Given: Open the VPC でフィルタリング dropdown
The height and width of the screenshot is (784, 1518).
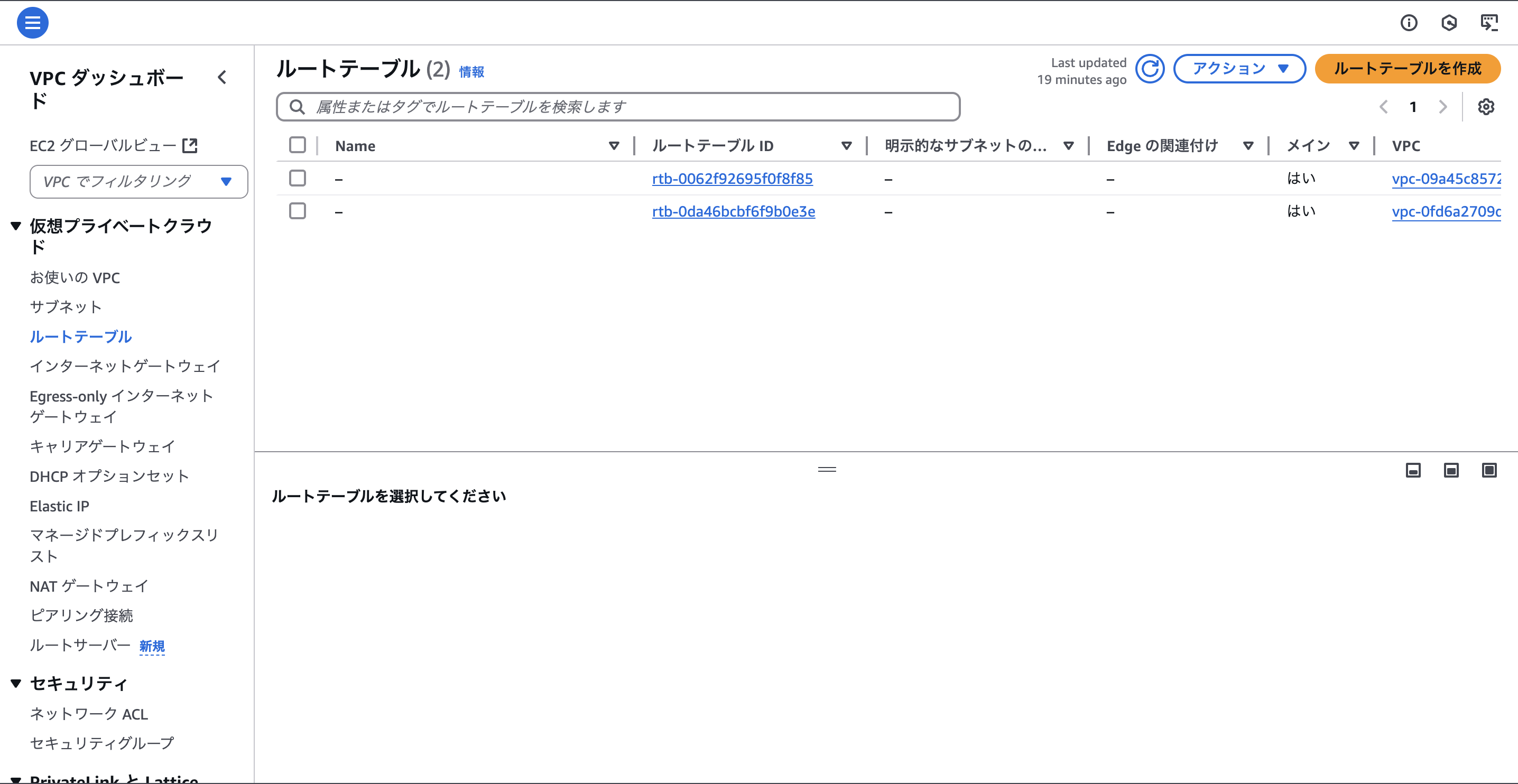Looking at the screenshot, I should point(138,181).
